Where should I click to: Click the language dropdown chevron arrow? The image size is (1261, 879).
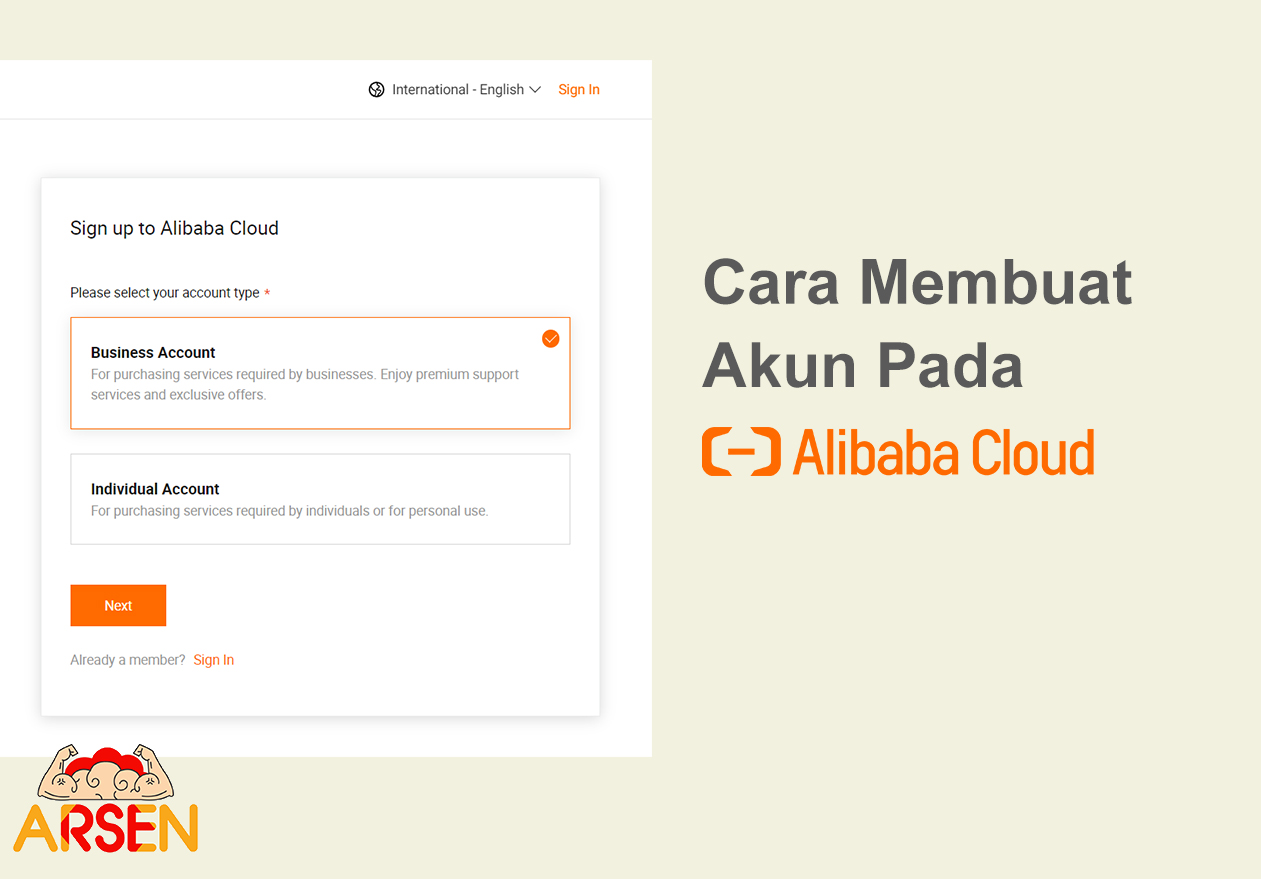[x=535, y=90]
